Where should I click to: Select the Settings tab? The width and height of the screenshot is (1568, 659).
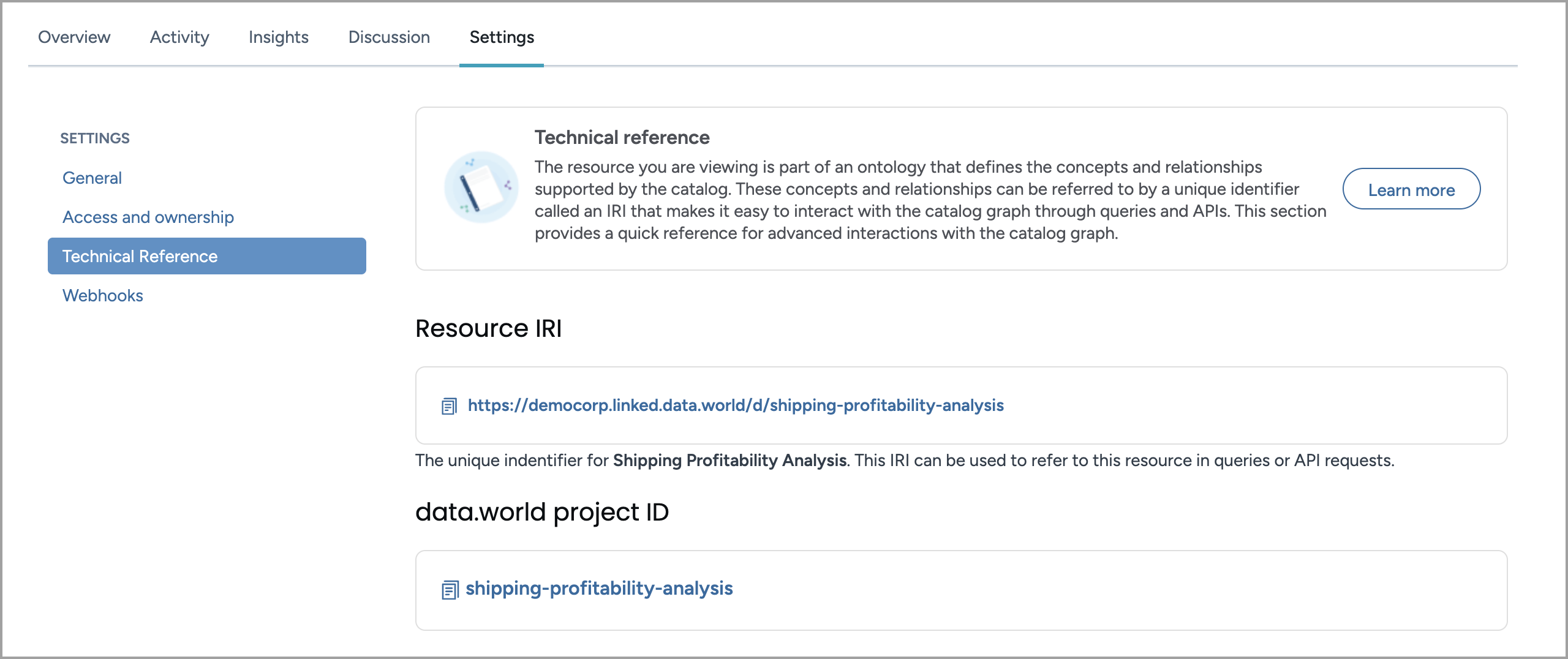coord(502,37)
